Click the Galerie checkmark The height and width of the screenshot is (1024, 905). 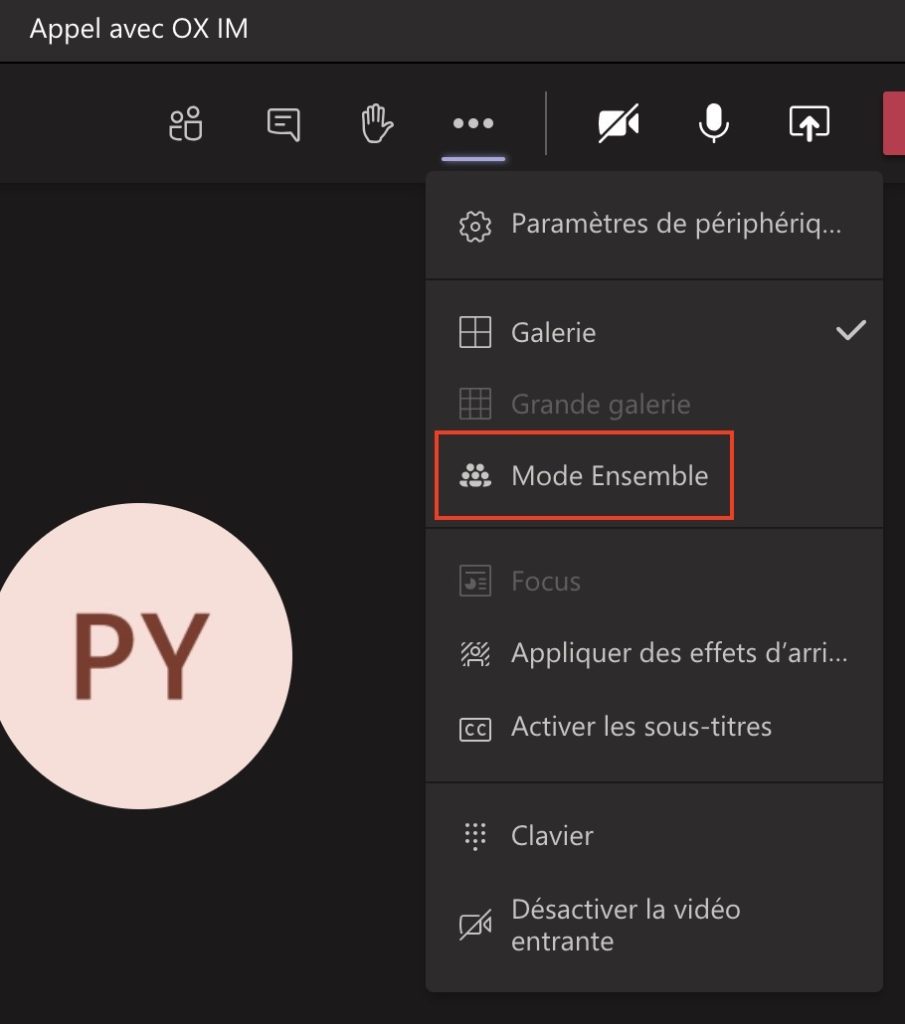tap(850, 330)
